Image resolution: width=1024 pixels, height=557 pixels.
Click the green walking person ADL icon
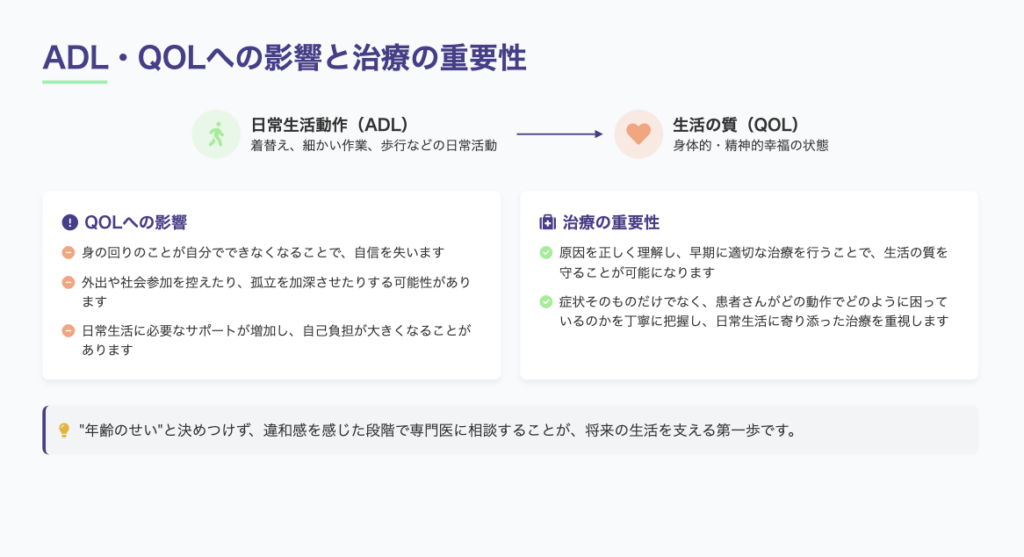point(216,134)
